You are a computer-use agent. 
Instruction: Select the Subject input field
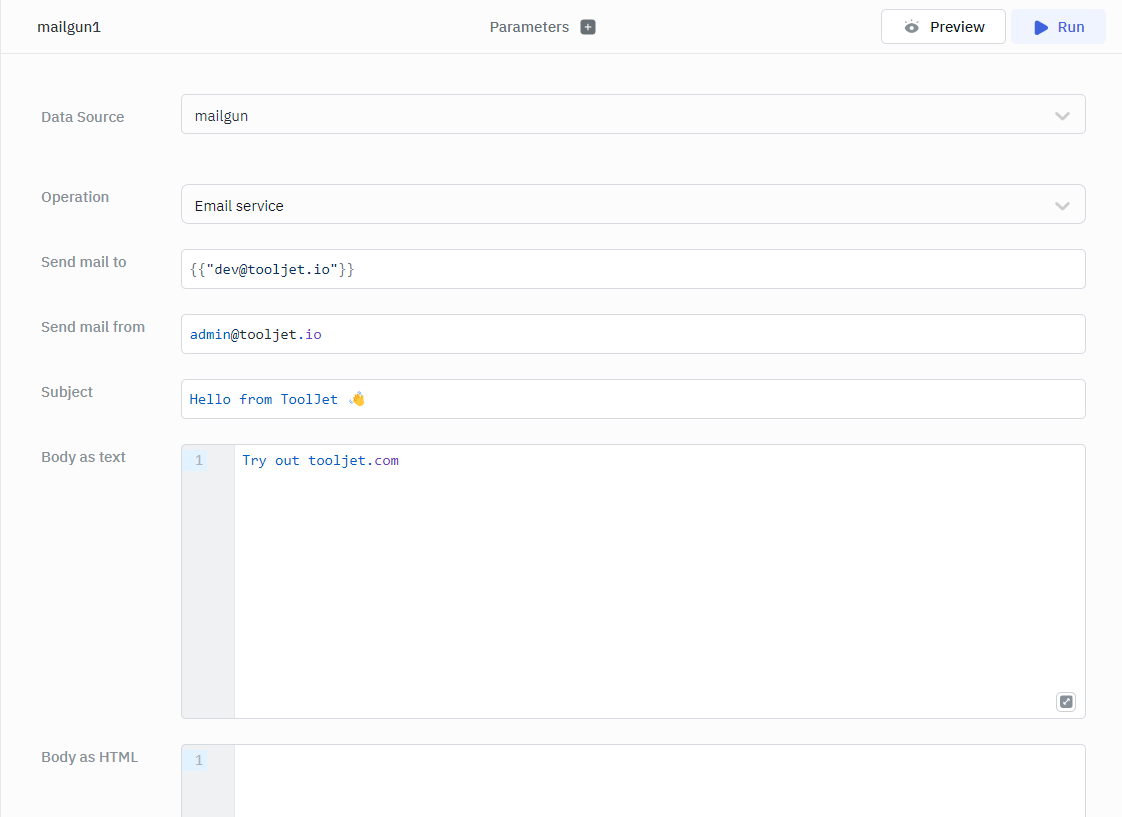pyautogui.click(x=632, y=400)
